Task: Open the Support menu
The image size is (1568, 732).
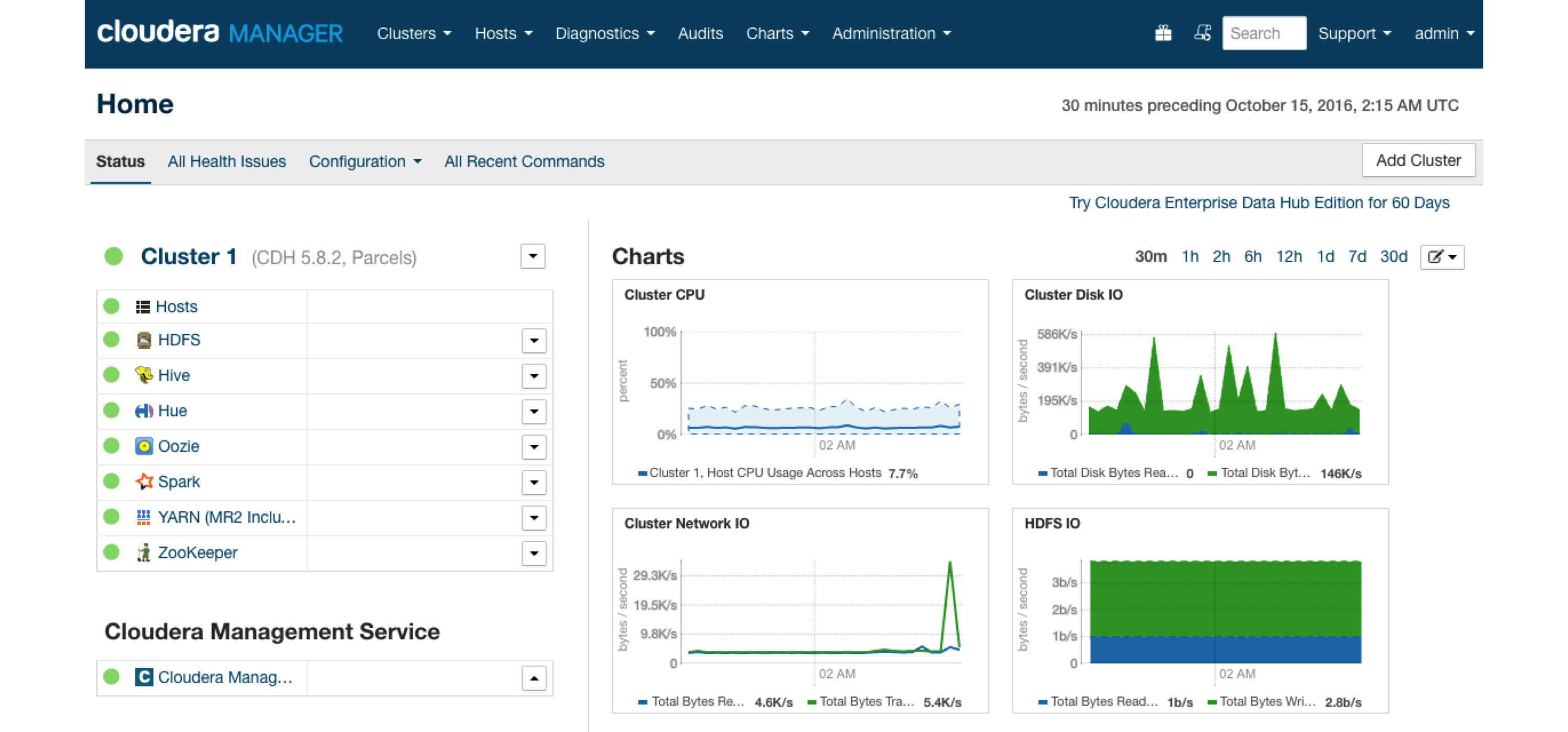Action: tap(1354, 33)
